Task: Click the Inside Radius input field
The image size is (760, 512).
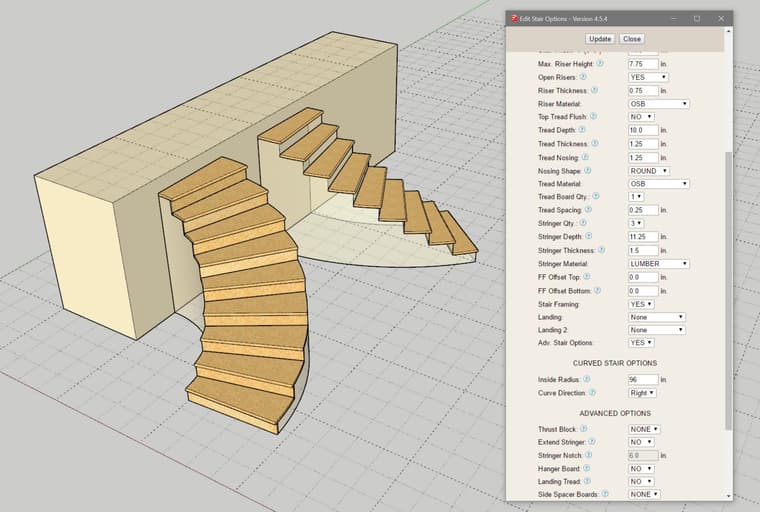Action: tap(643, 379)
